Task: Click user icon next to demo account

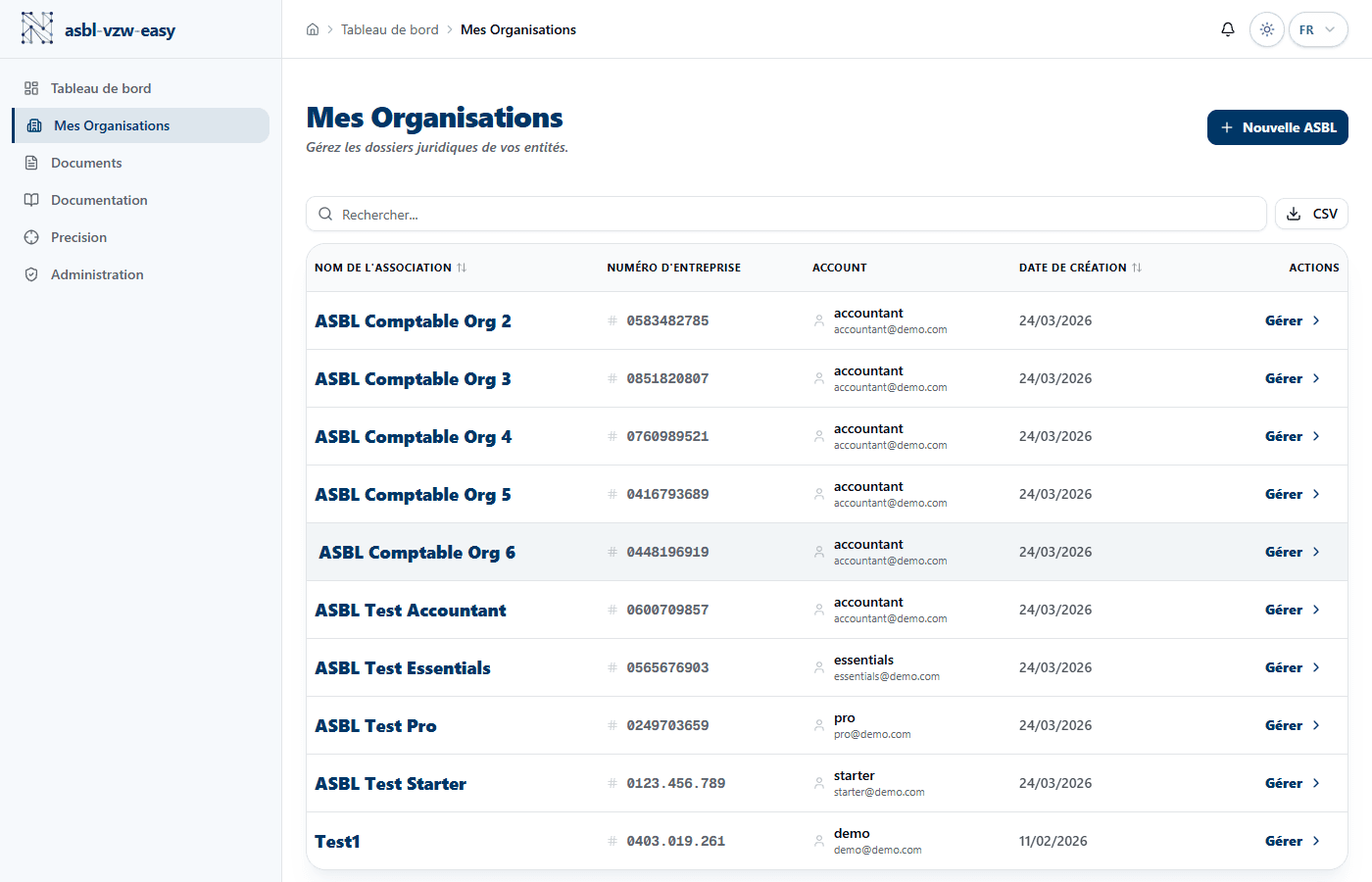Action: click(x=819, y=841)
